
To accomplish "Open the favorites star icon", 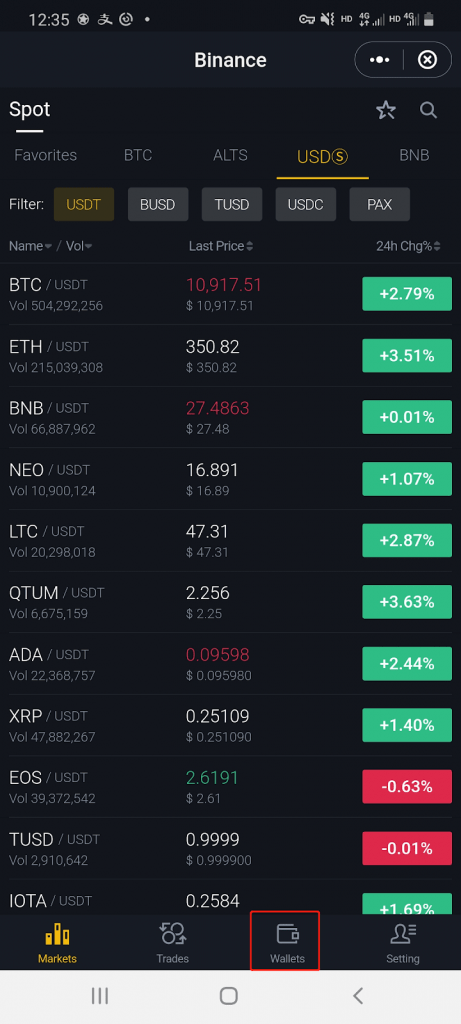I will (x=386, y=110).
